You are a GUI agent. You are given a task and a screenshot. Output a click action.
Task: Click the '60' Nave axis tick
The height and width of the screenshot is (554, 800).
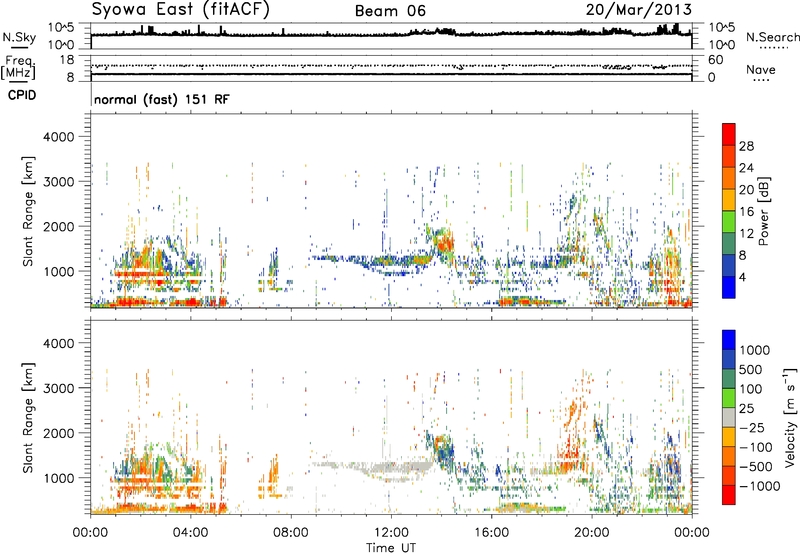click(715, 60)
